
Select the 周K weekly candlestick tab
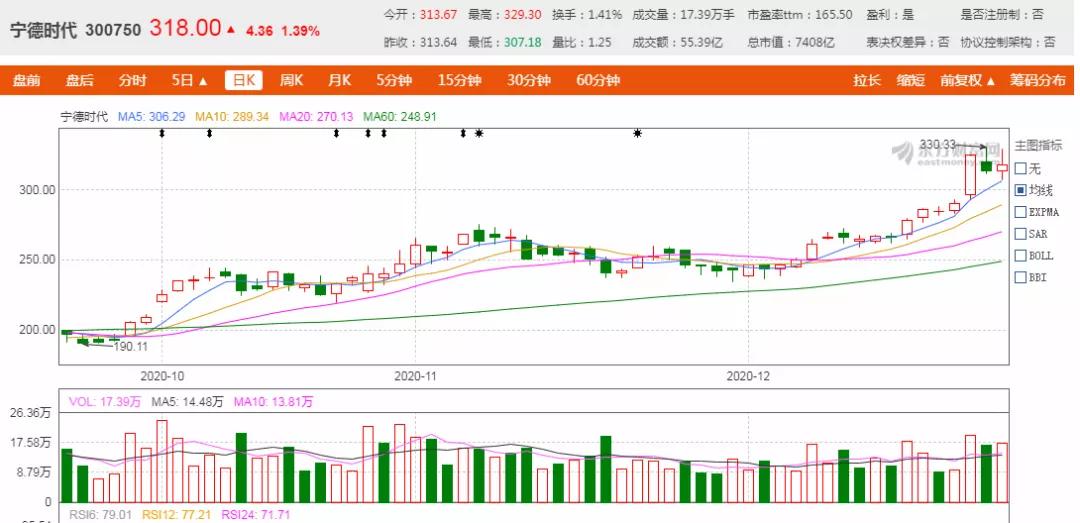[291, 81]
